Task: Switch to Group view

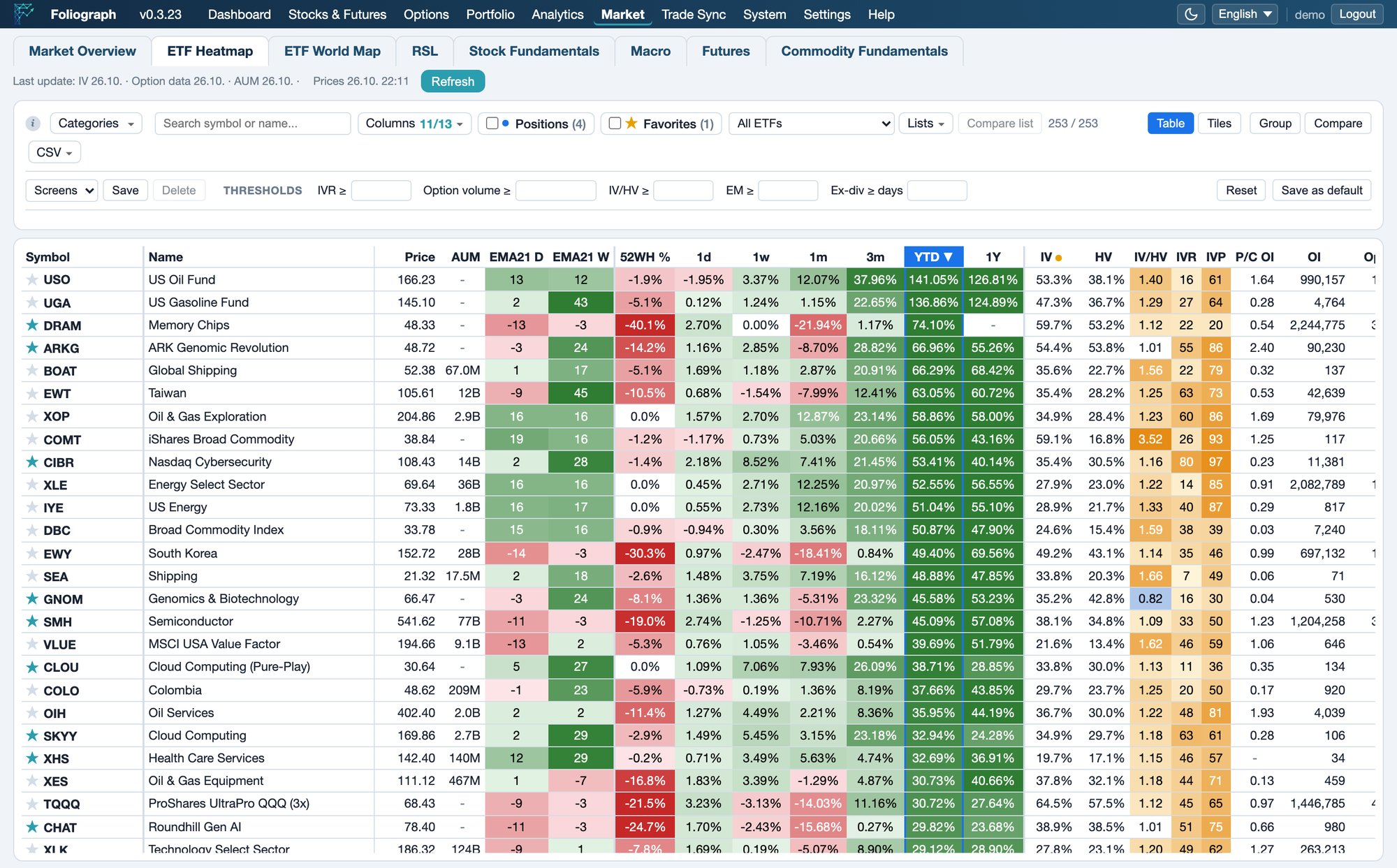Action: pyautogui.click(x=1275, y=124)
